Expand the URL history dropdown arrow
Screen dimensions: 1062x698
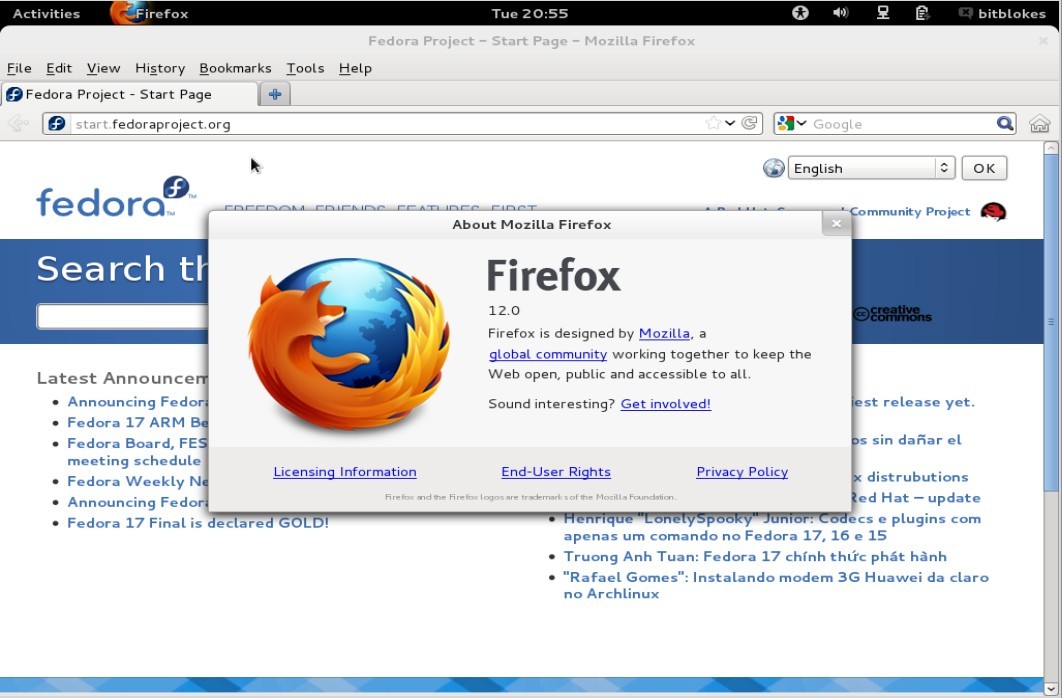point(729,123)
